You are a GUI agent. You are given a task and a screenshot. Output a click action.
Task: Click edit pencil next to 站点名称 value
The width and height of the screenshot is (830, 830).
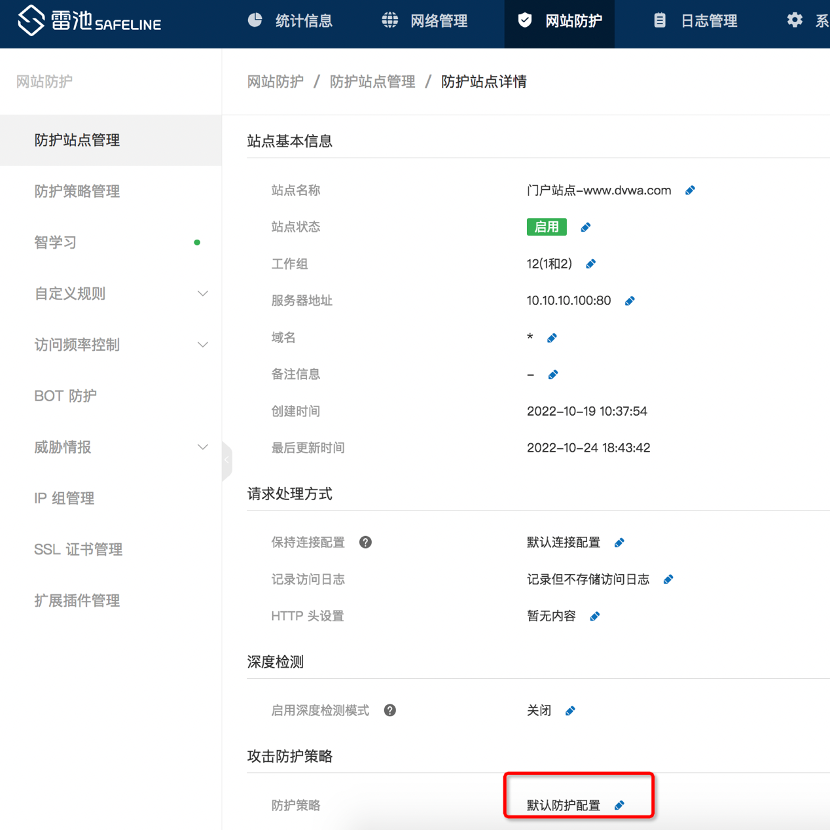690,190
